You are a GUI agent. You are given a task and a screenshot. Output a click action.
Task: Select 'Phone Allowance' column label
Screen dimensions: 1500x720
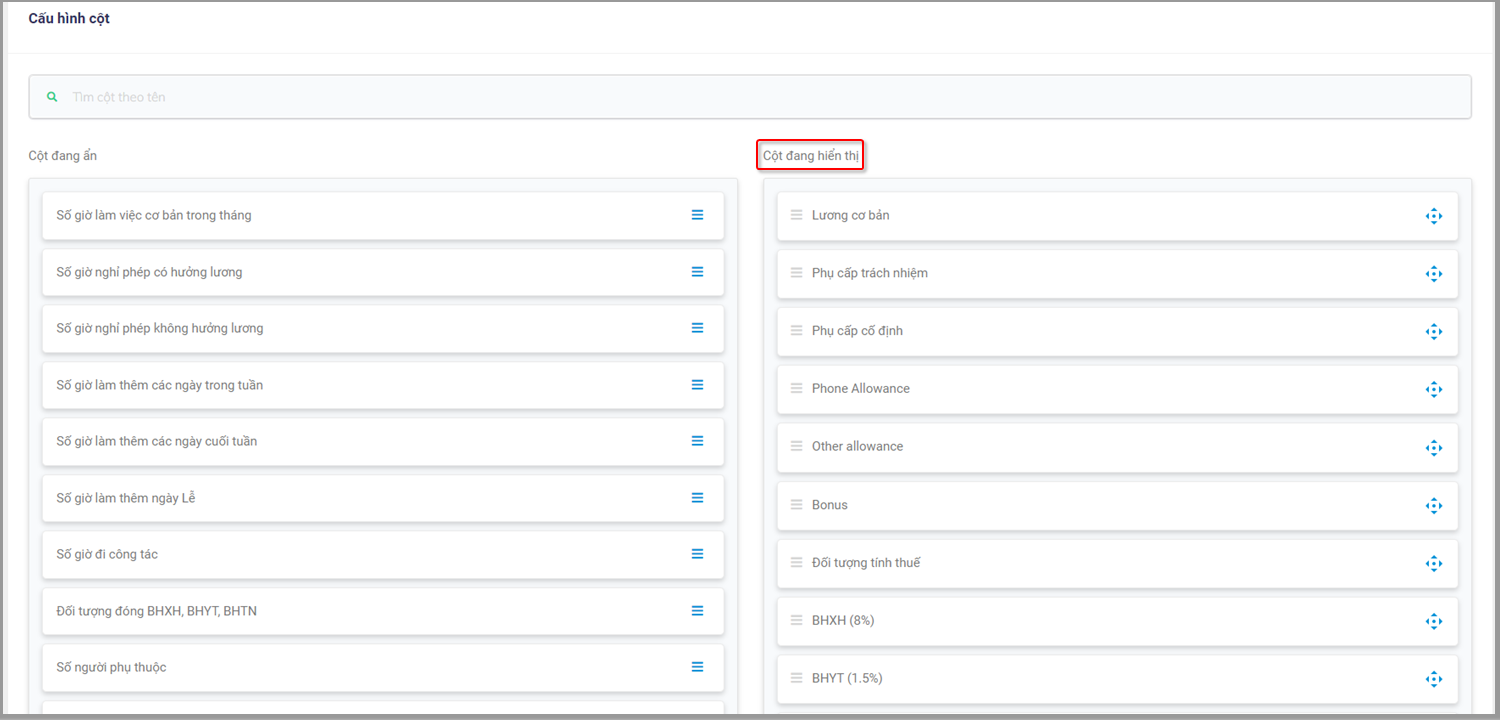tap(861, 388)
